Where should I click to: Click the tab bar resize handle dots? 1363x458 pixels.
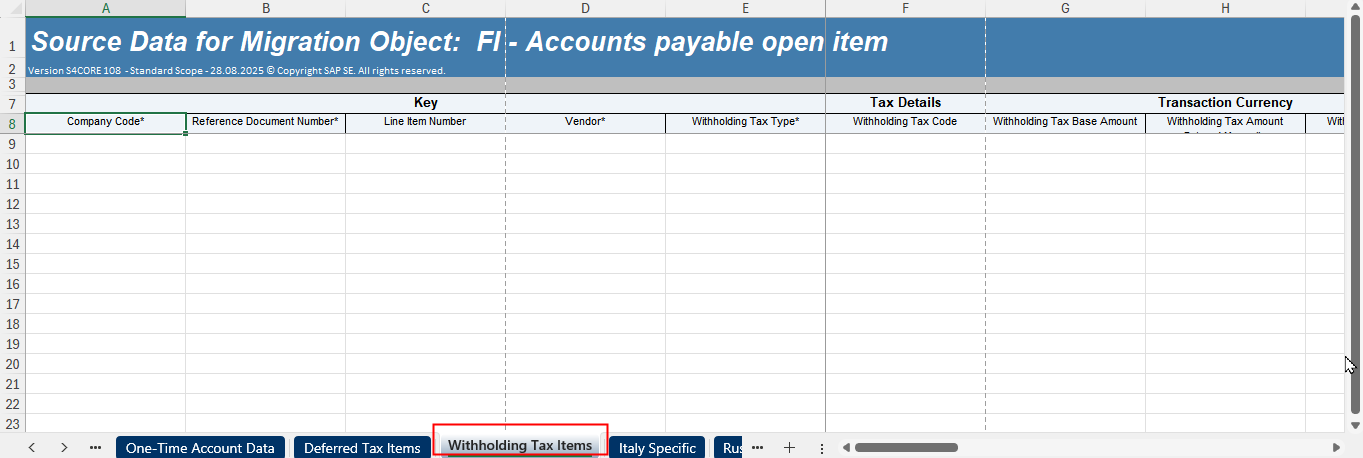click(822, 448)
